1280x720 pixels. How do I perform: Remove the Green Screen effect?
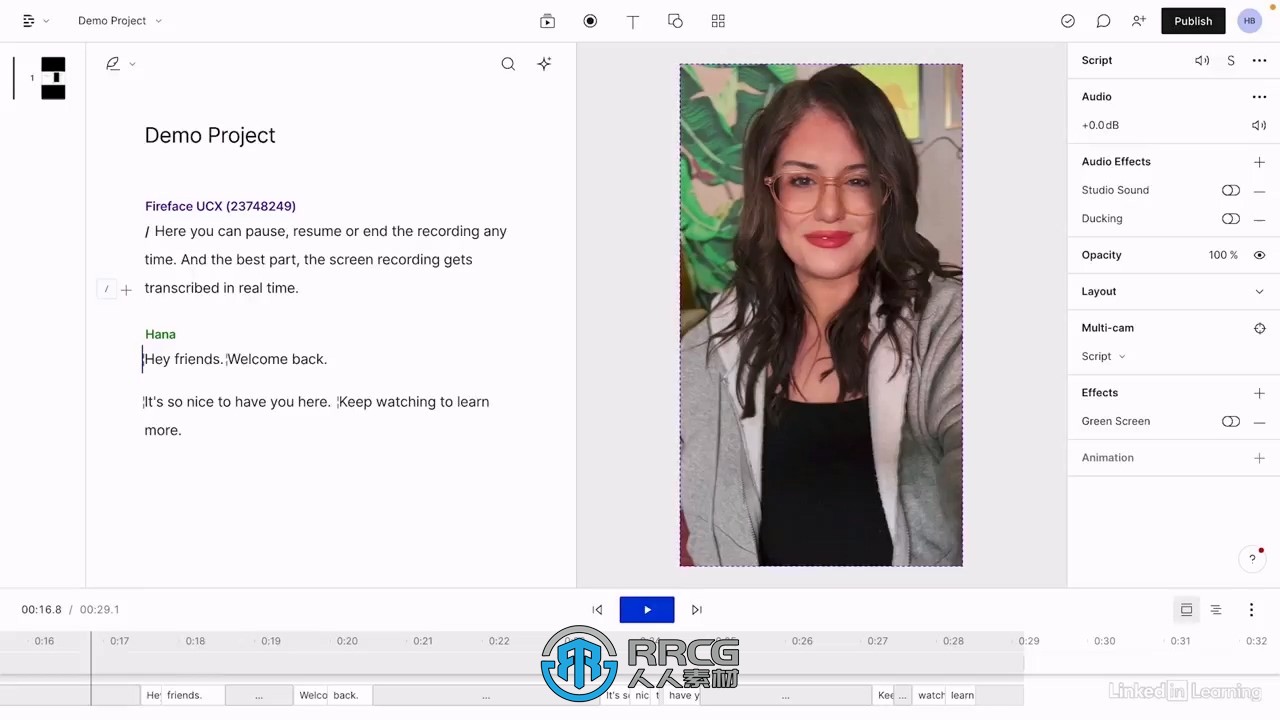coord(1259,422)
